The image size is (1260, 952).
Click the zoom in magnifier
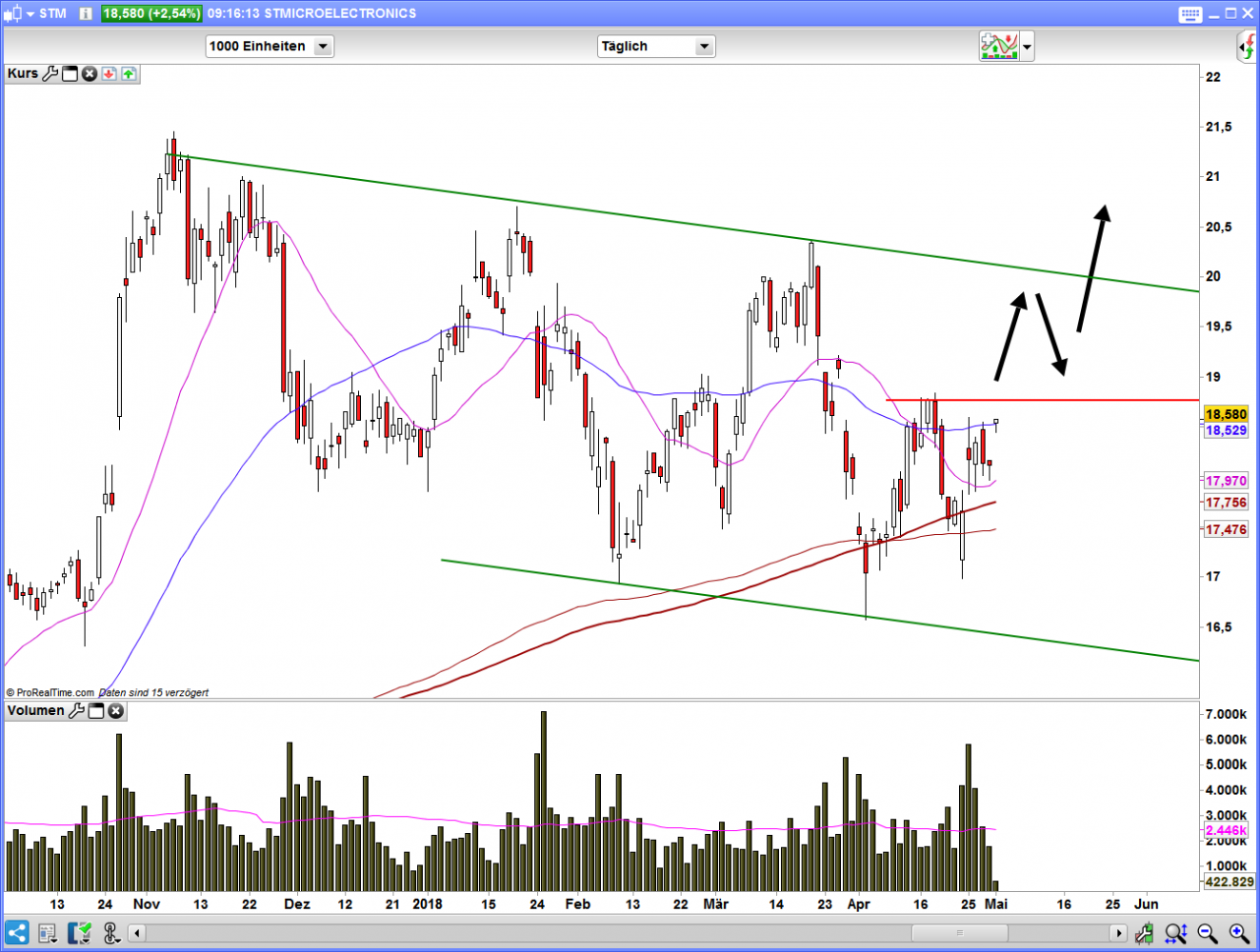pos(1239,933)
